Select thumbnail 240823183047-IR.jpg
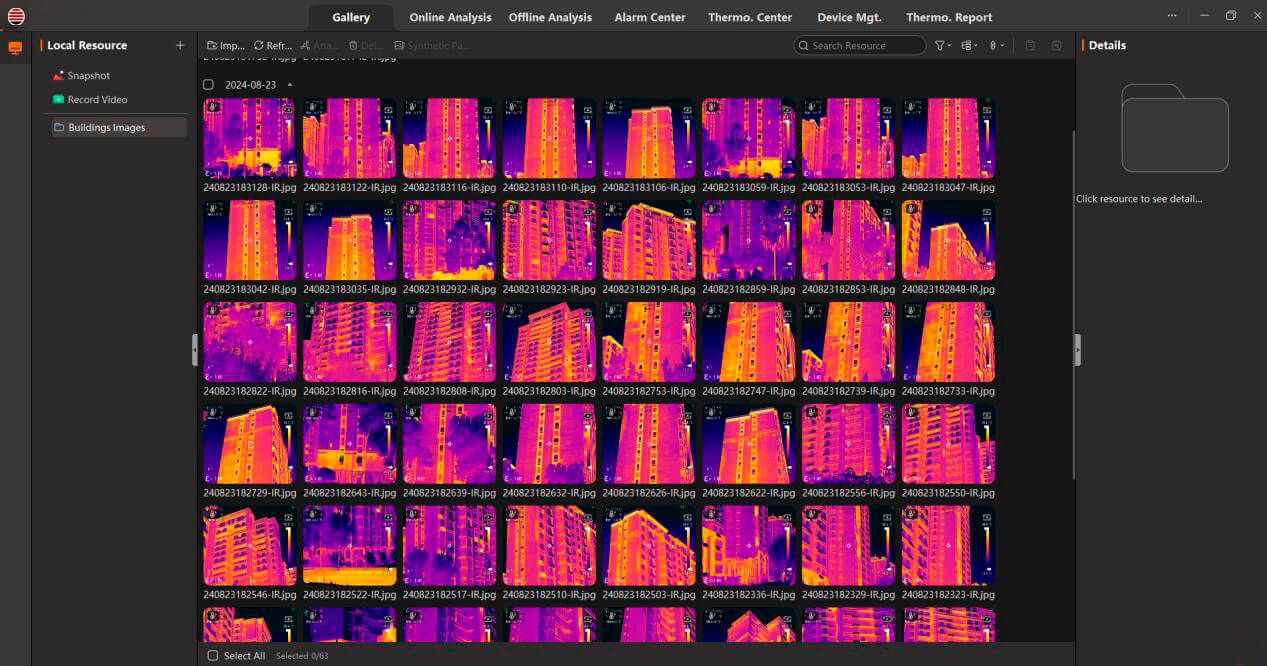 point(948,138)
